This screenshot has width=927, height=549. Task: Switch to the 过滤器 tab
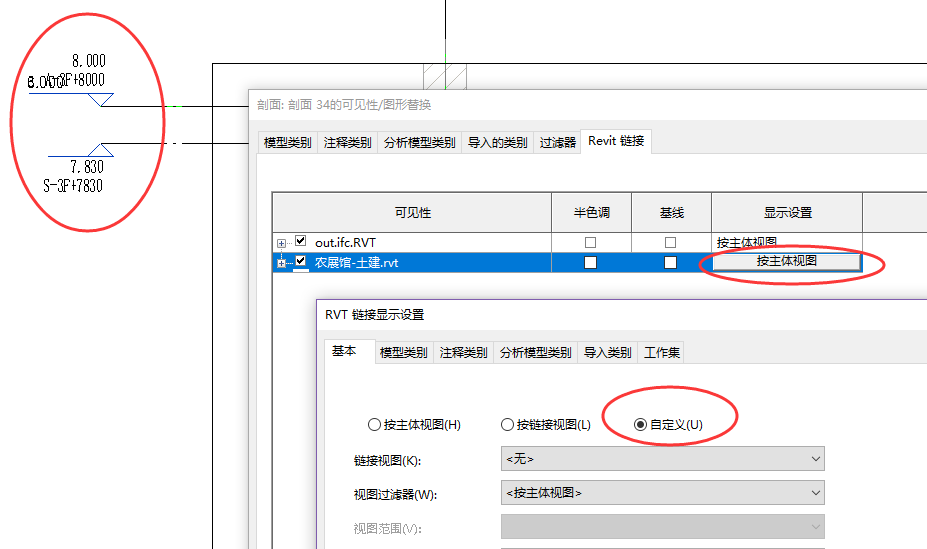pyautogui.click(x=558, y=142)
